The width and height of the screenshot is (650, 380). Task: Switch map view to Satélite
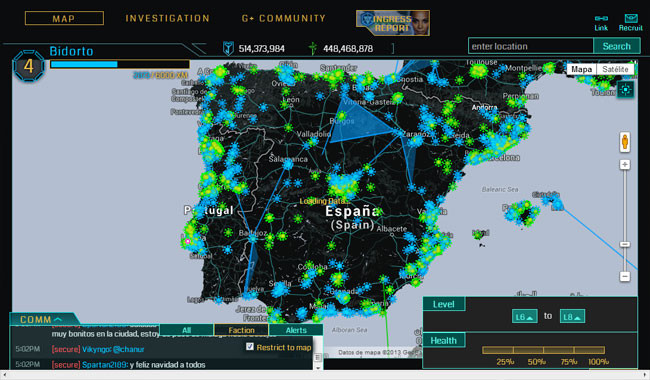[x=615, y=69]
